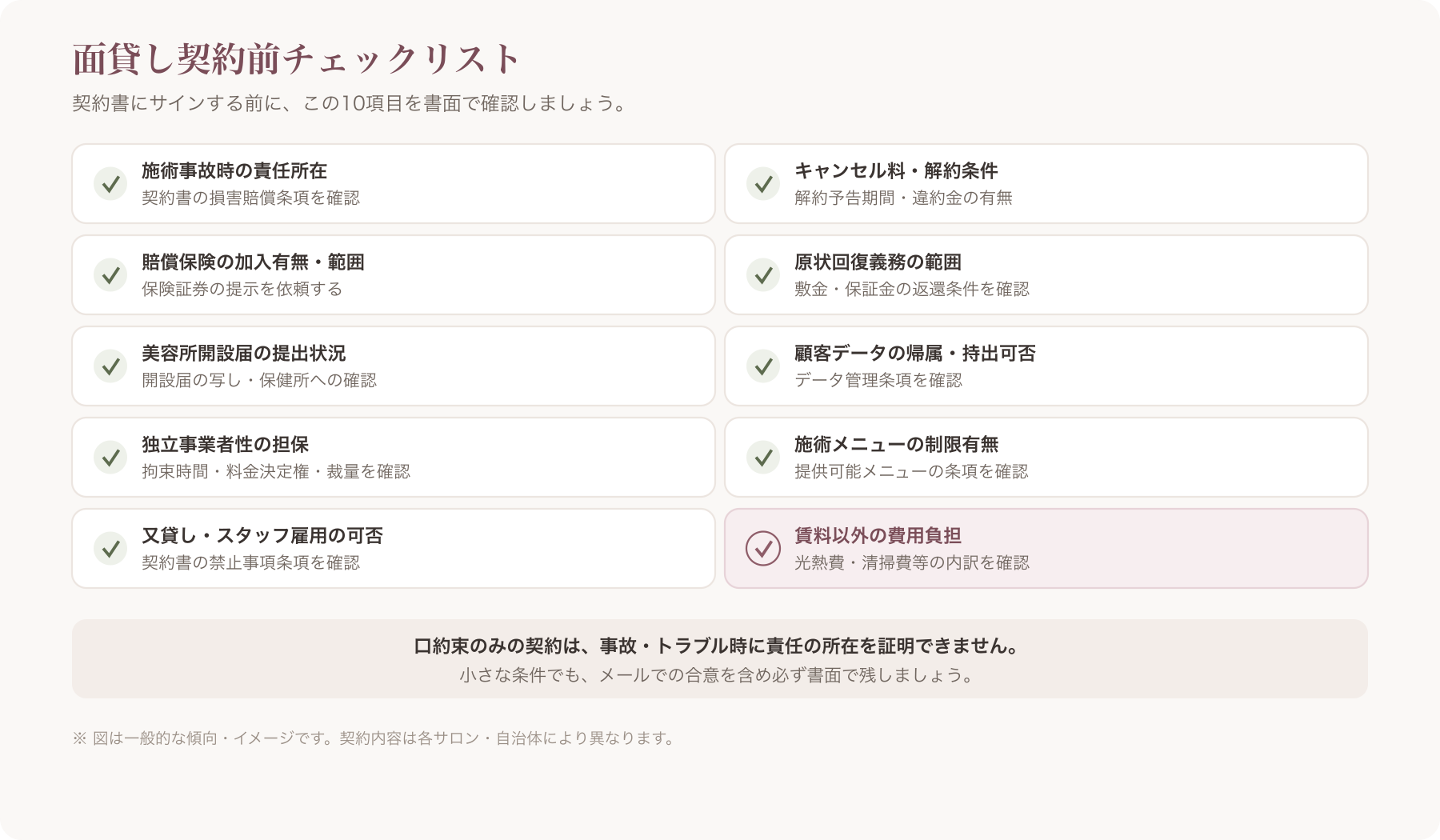Click the heading キャンセル料・解約条件
Screen dimensions: 1440x840
click(x=896, y=170)
